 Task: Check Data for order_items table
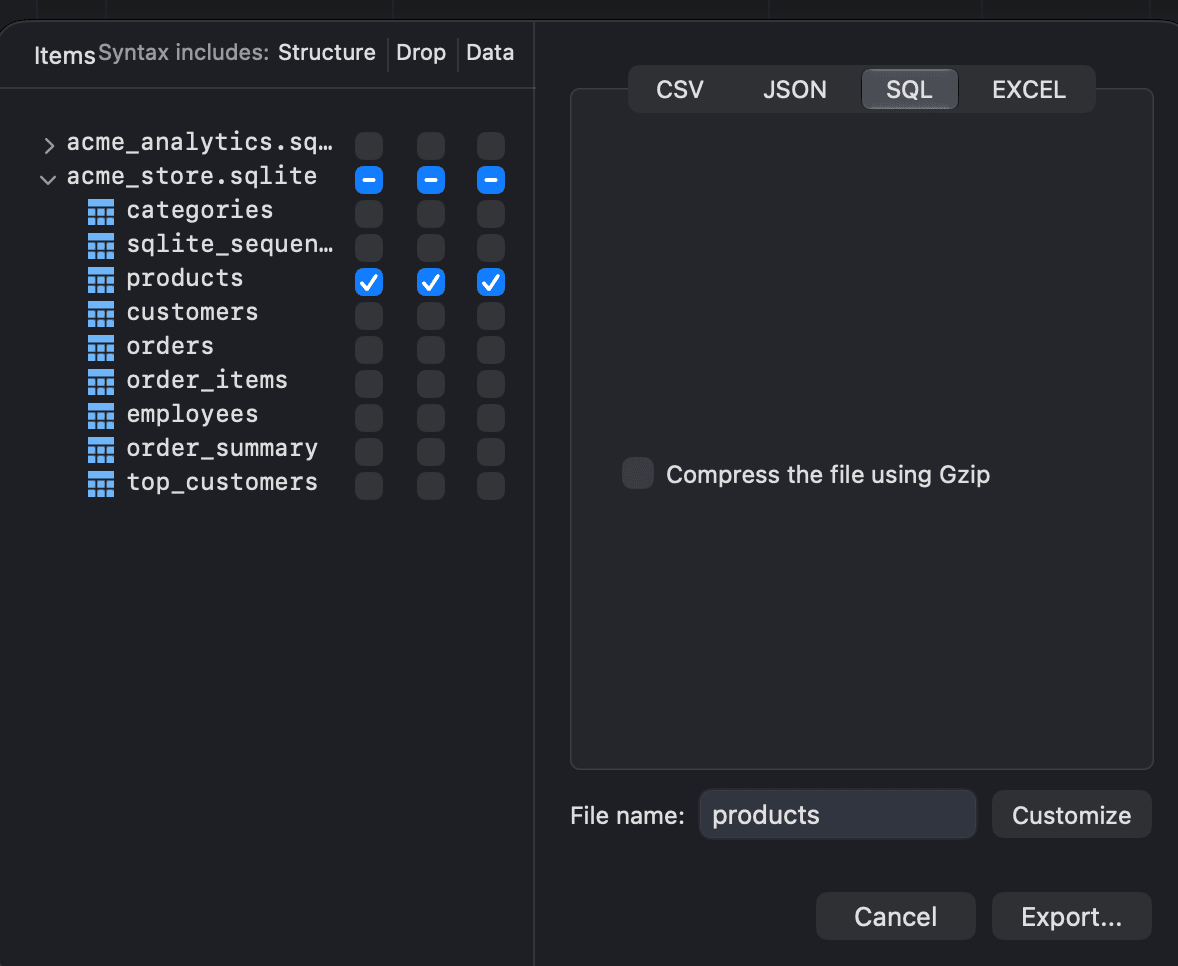pos(491,384)
